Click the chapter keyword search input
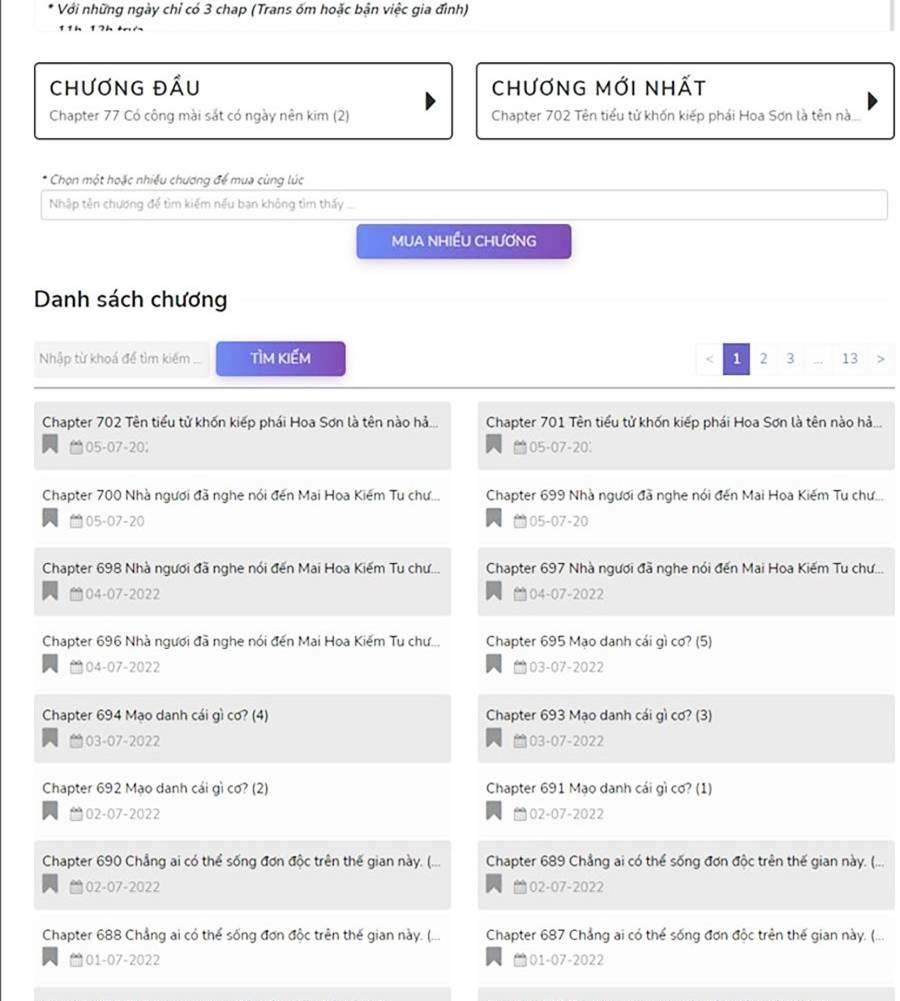The image size is (900, 1001). tap(121, 359)
